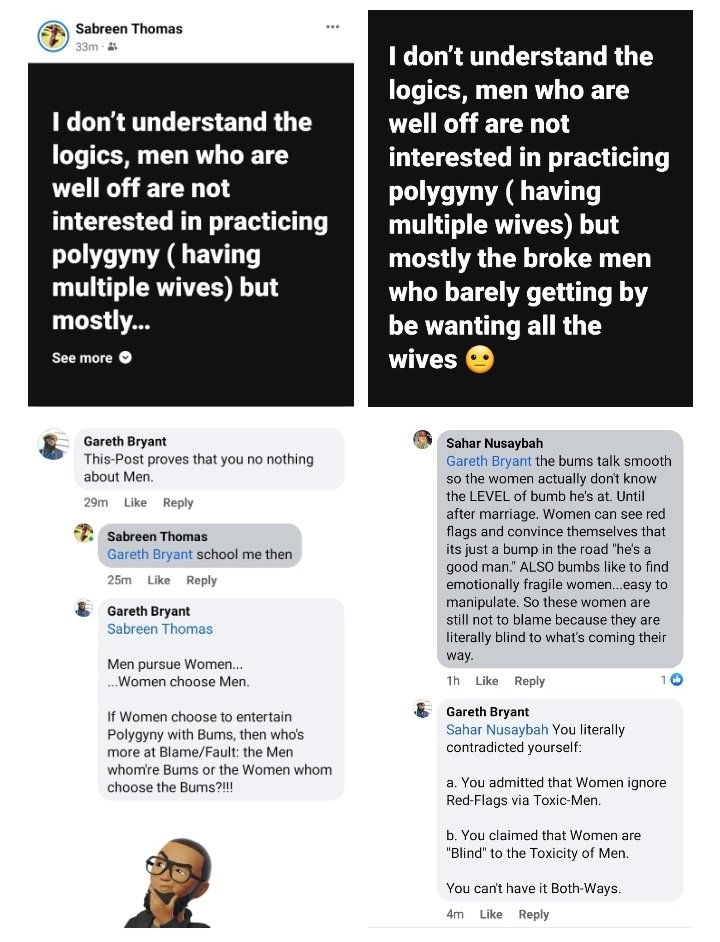
Task: Click the blue like reaction icon
Action: point(677,680)
